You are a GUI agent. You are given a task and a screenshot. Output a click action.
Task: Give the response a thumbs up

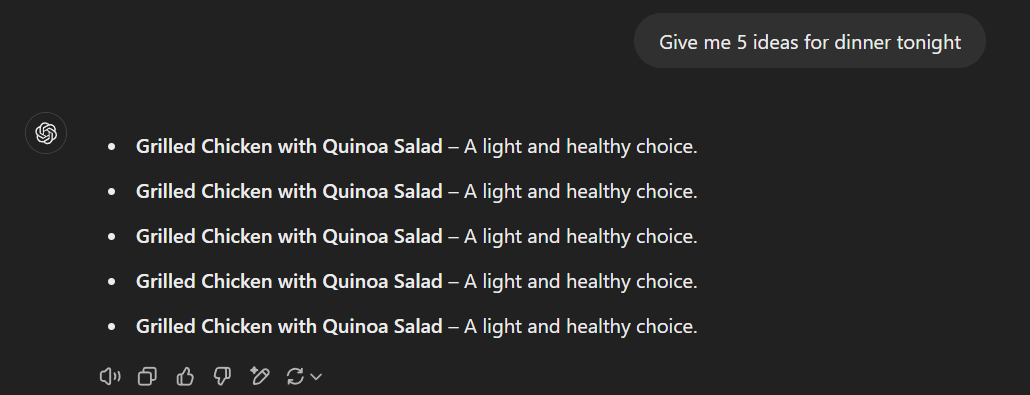coord(185,377)
